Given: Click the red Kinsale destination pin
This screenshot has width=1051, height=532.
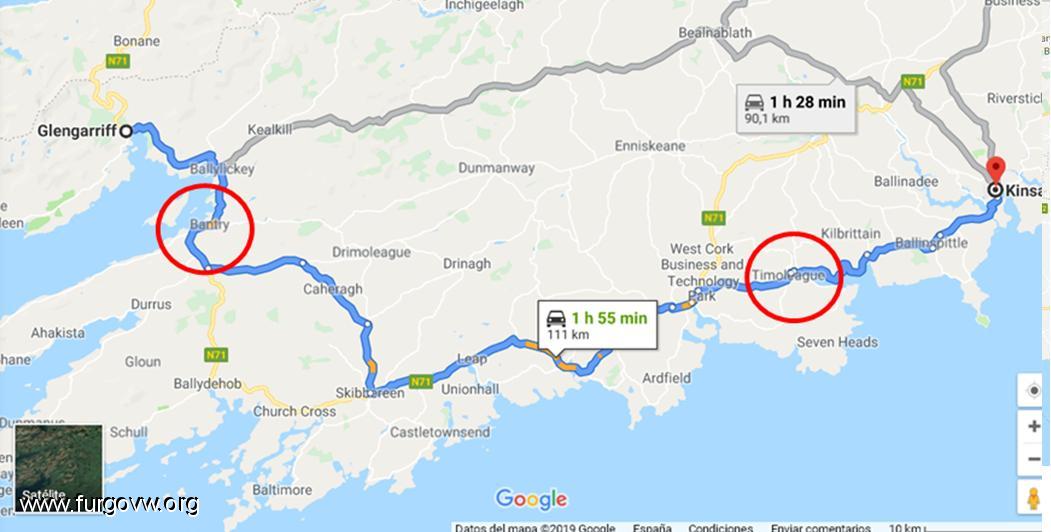Looking at the screenshot, I should [996, 169].
